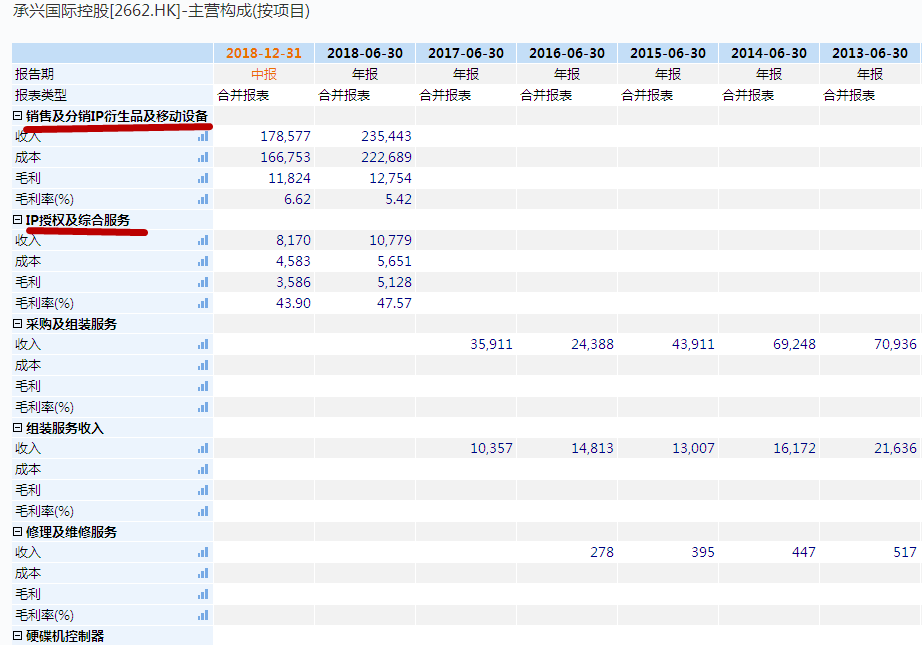View chart icon of 毛利 in 采购及组装服务

click(203, 386)
